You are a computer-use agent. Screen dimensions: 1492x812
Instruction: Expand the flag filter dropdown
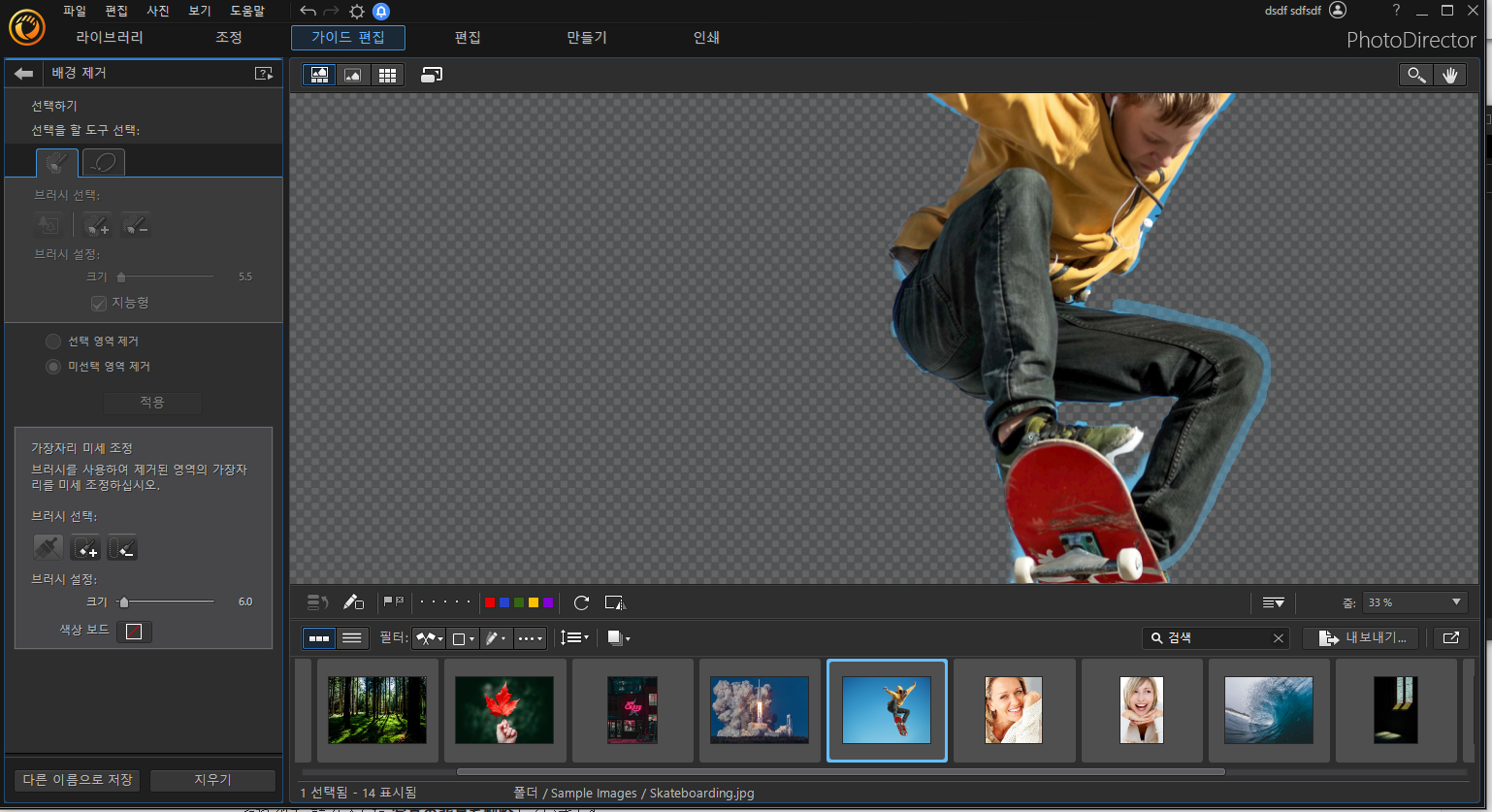click(429, 637)
